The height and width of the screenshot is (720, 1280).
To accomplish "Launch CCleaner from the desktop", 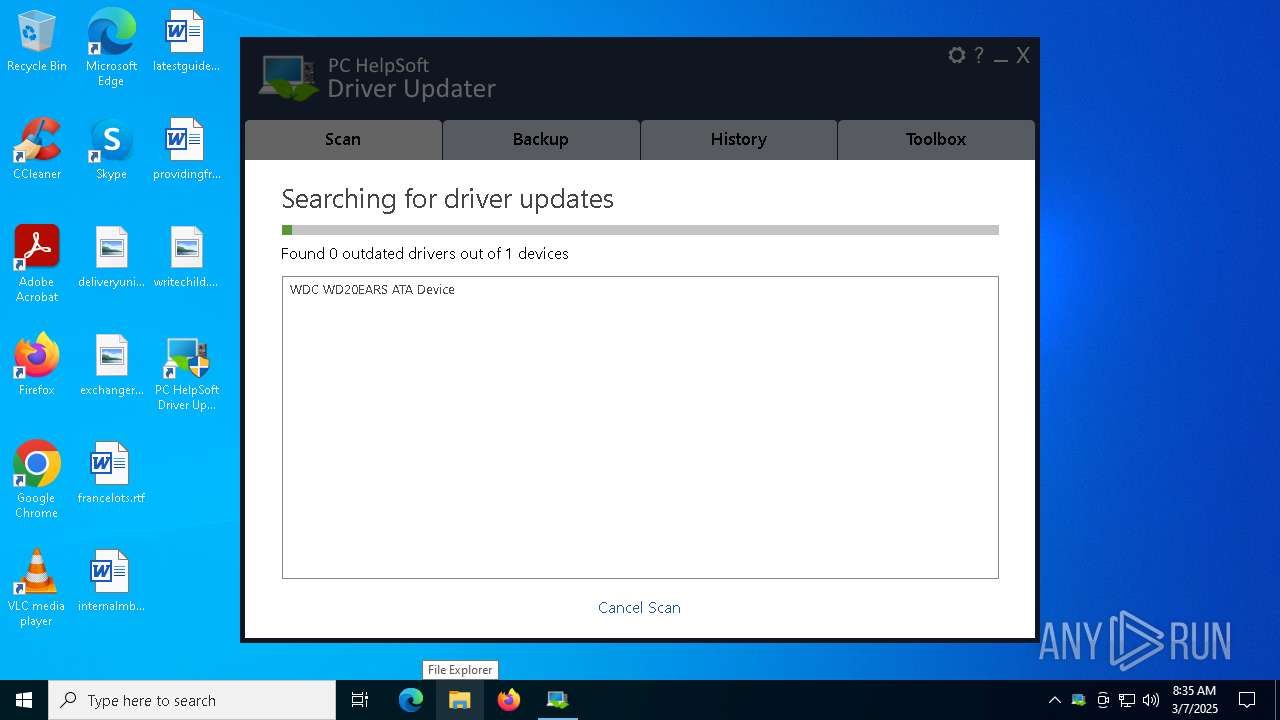I will pos(37,150).
